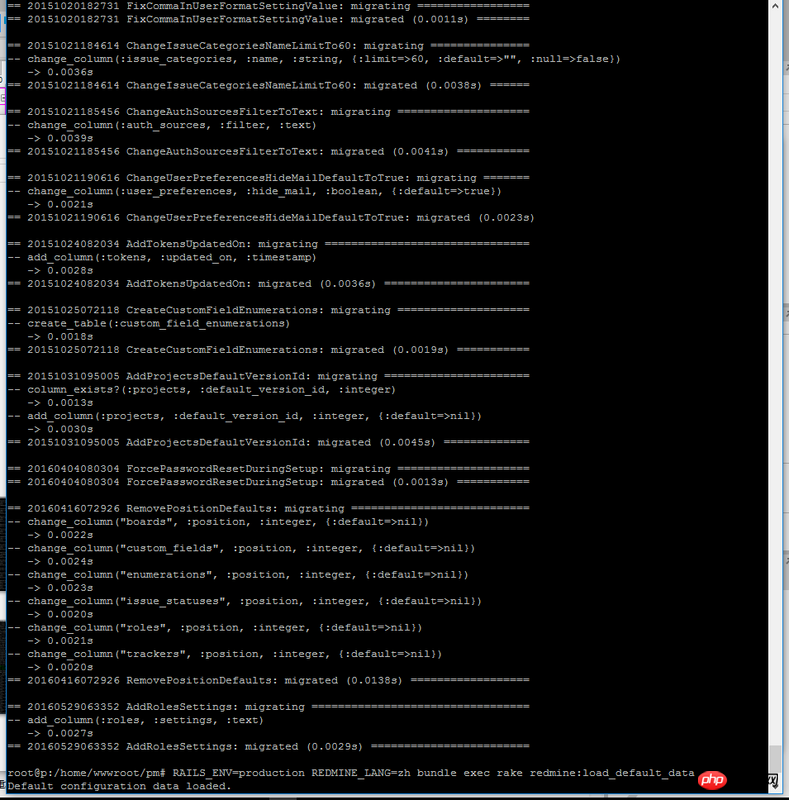Click the 'rake redmine:load_default_data' command line

(x=351, y=773)
